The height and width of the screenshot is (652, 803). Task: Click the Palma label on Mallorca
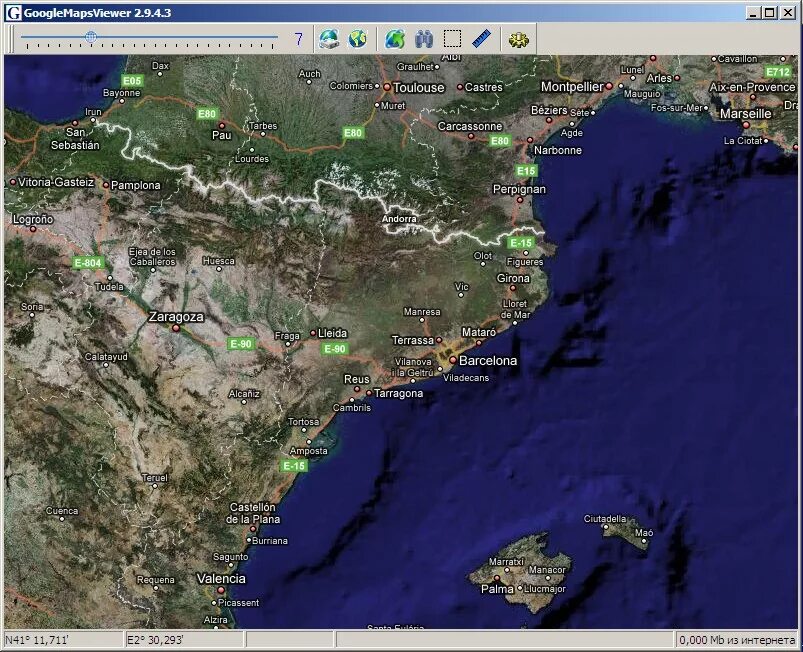tap(497, 589)
